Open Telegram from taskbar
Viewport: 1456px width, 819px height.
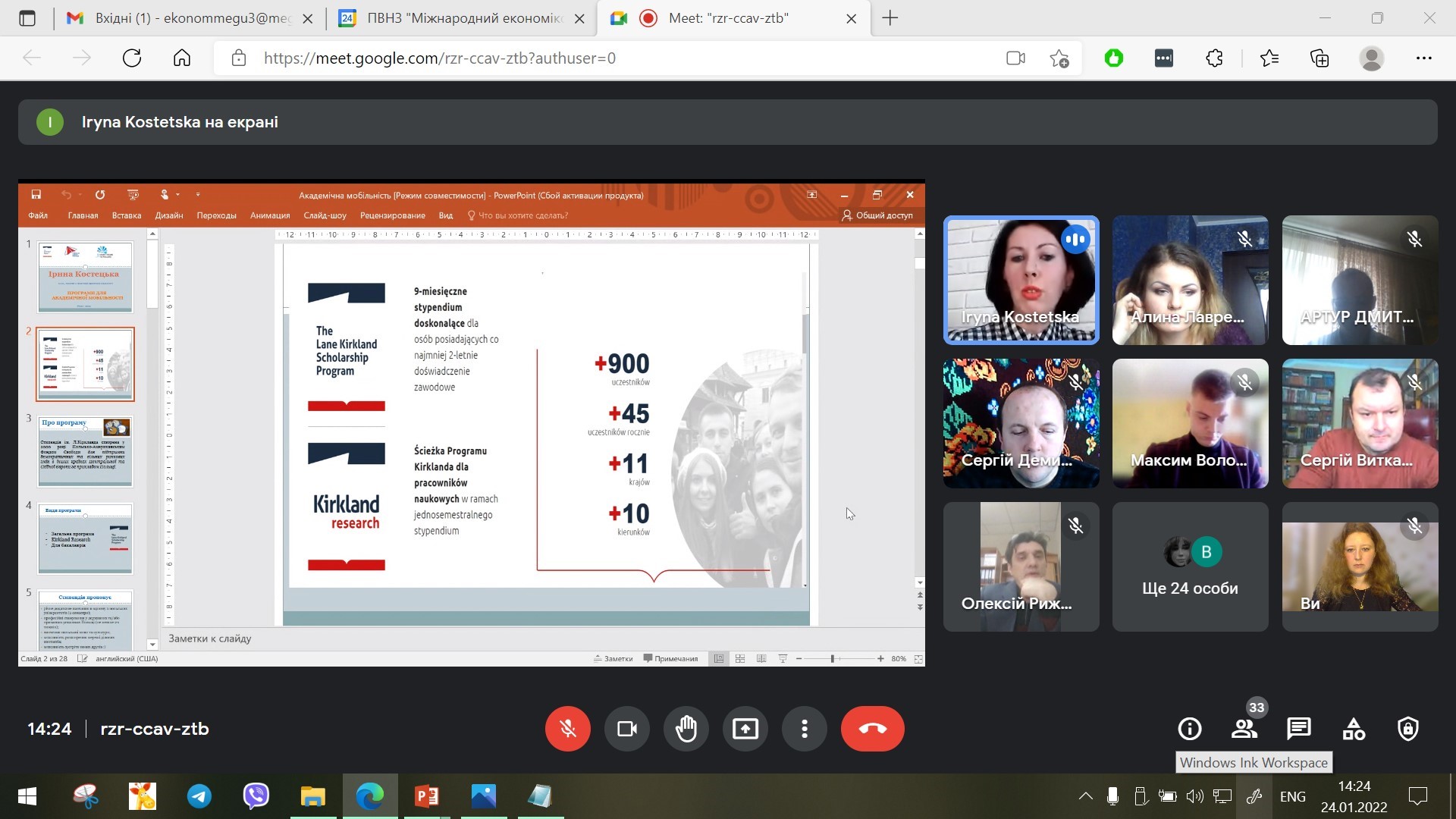point(199,796)
